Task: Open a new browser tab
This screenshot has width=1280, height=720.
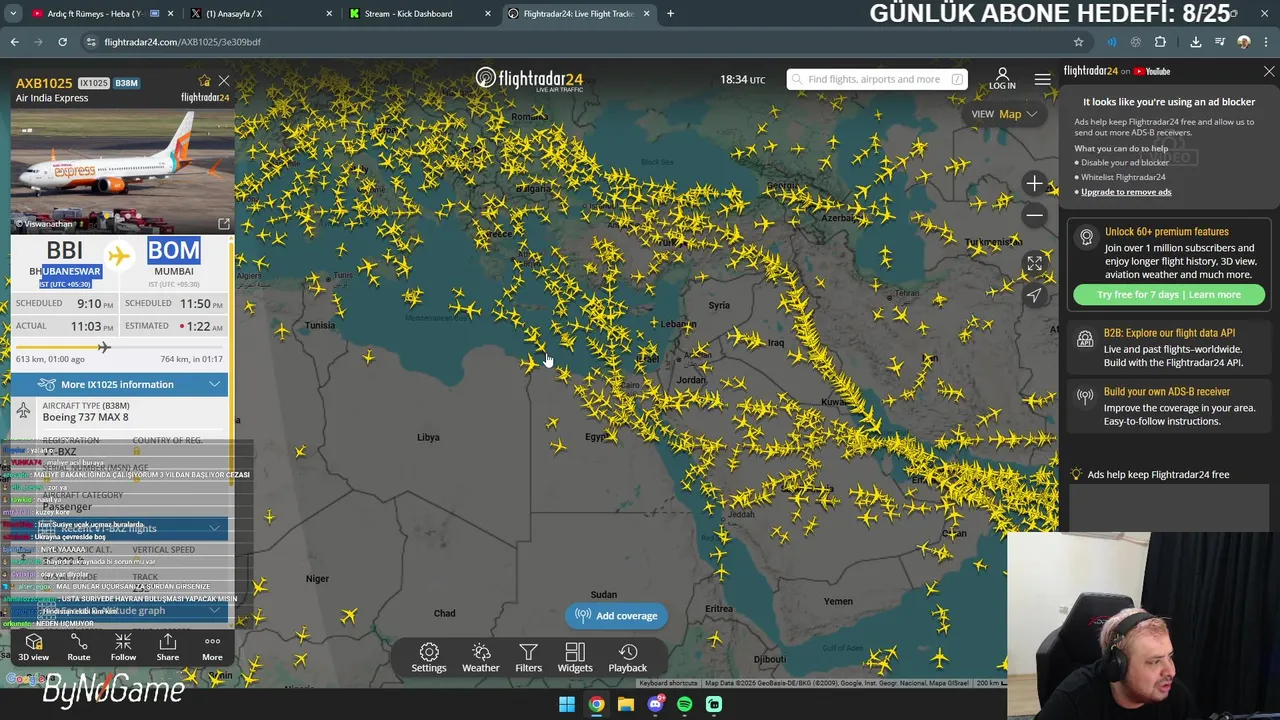Action: (670, 14)
